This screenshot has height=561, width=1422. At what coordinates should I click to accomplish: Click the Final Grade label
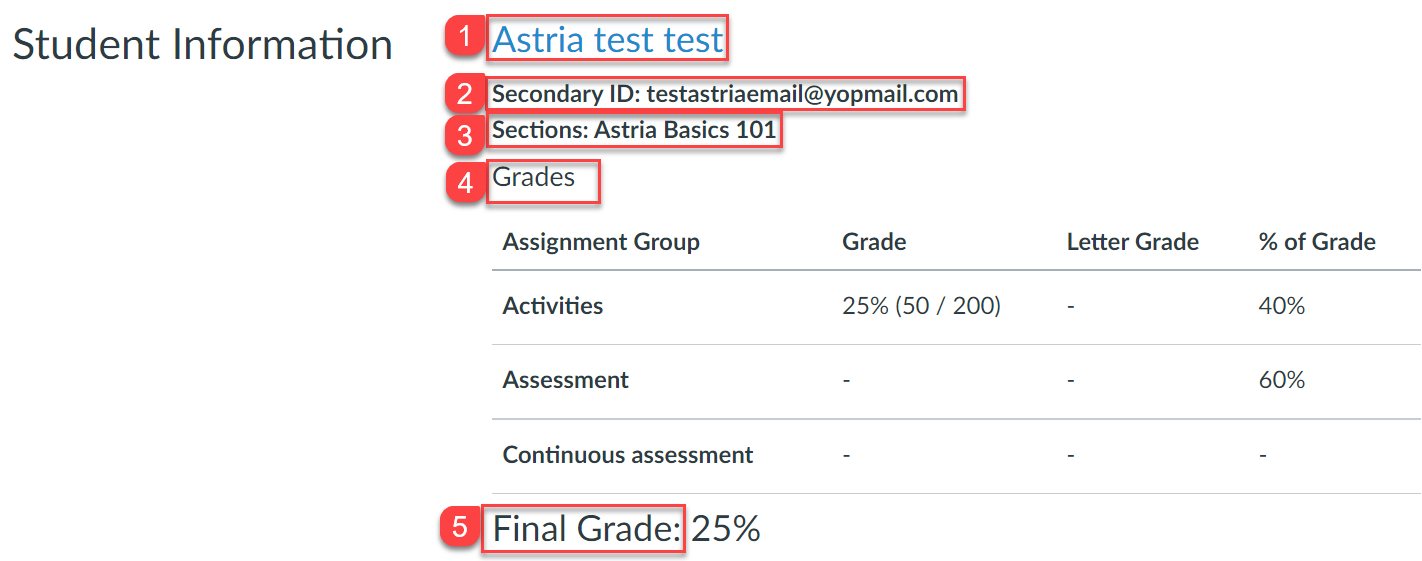coord(587,528)
